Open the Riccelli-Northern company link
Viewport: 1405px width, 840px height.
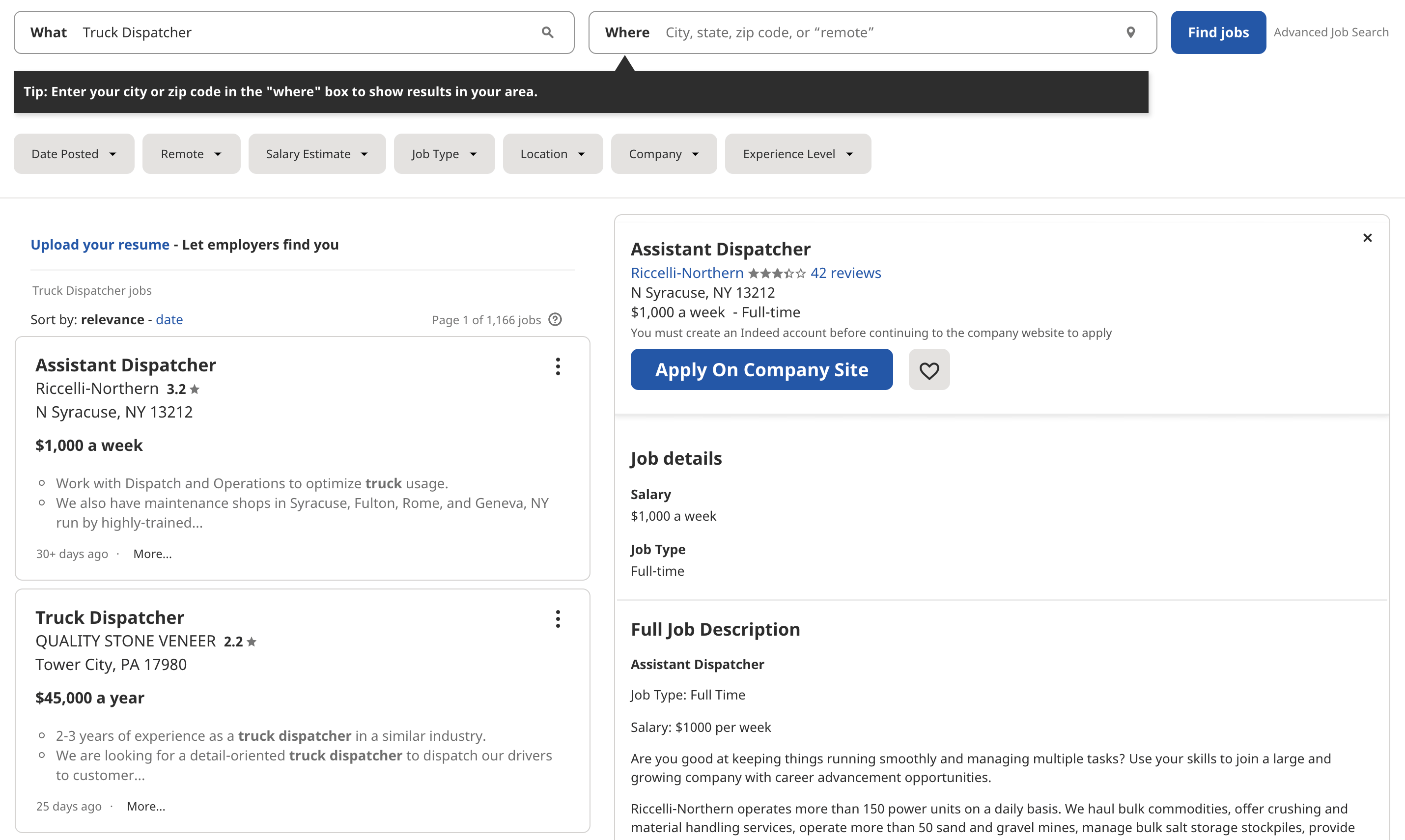687,274
